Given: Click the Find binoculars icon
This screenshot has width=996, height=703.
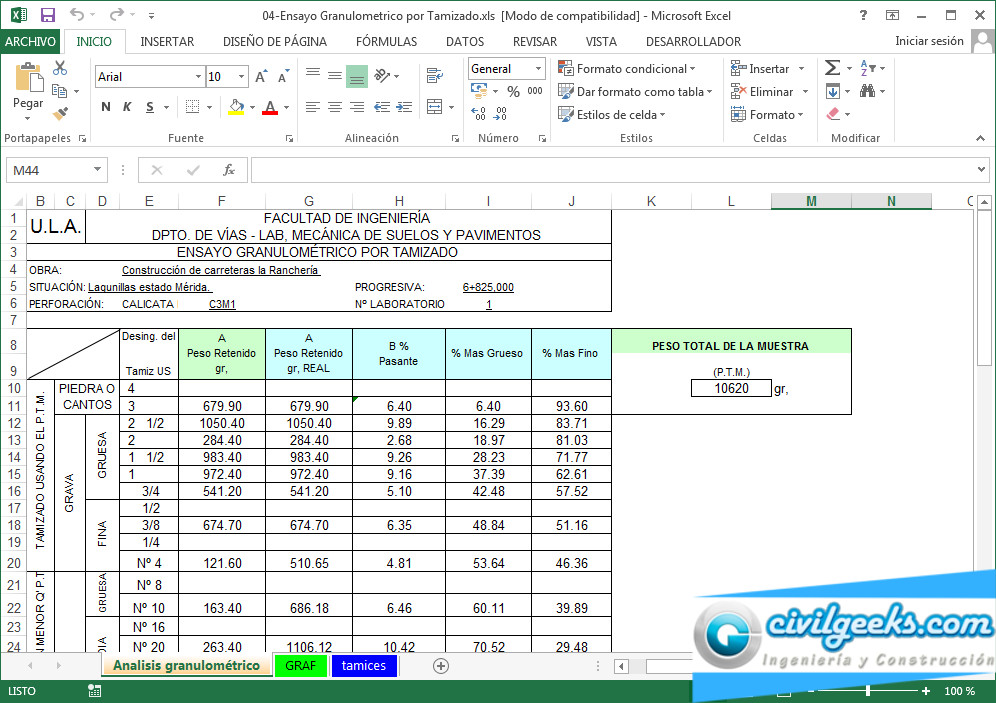Looking at the screenshot, I should pos(867,91).
